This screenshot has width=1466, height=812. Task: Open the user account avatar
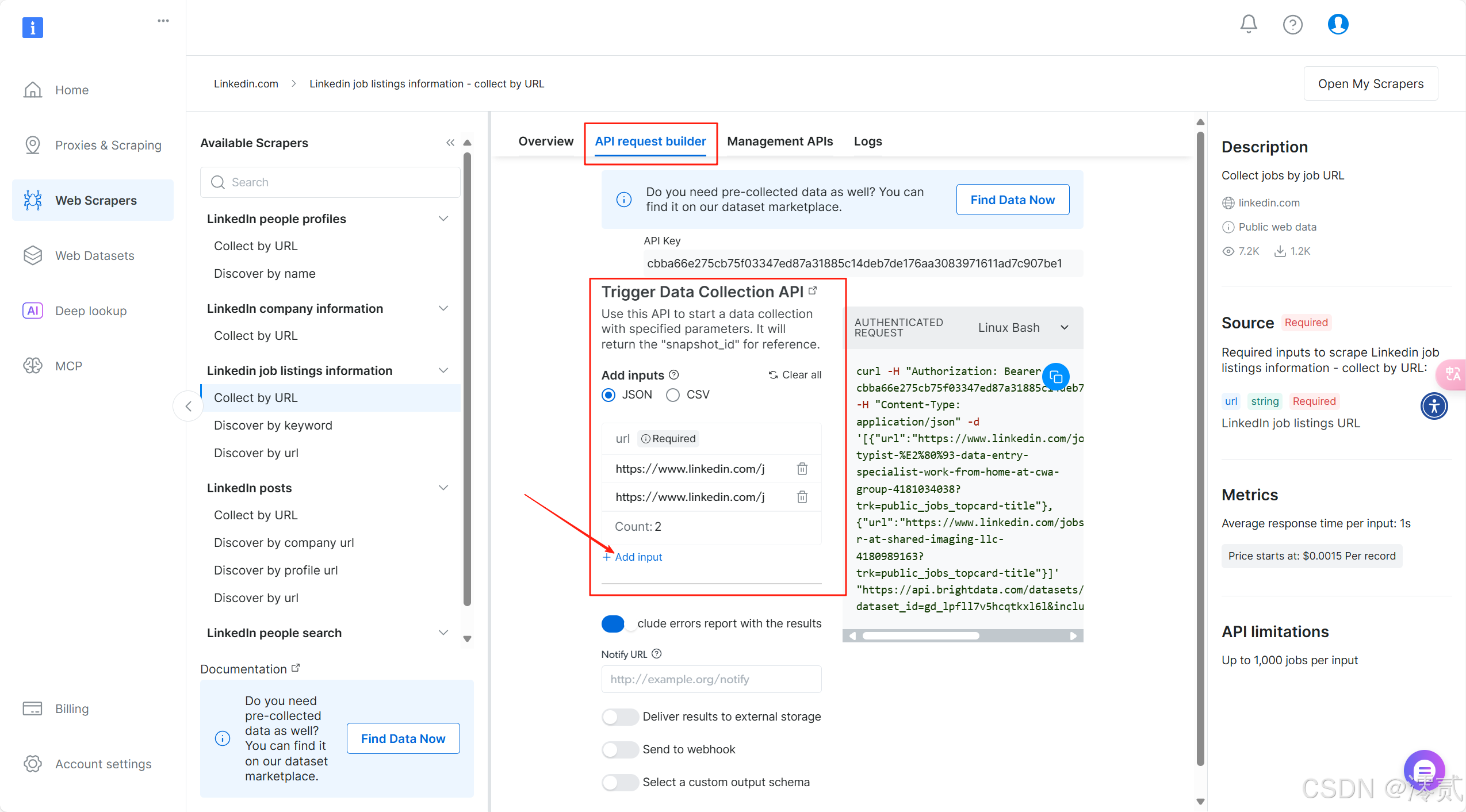coord(1338,24)
